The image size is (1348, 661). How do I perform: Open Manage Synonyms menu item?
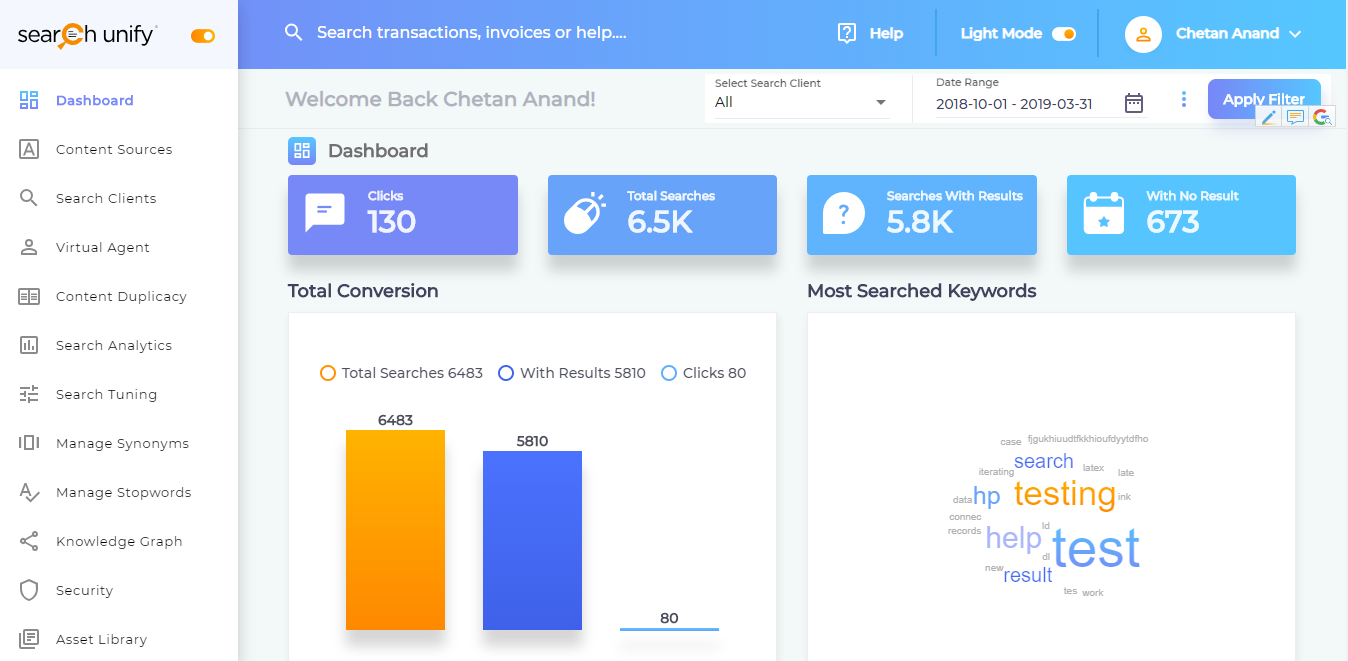click(122, 443)
